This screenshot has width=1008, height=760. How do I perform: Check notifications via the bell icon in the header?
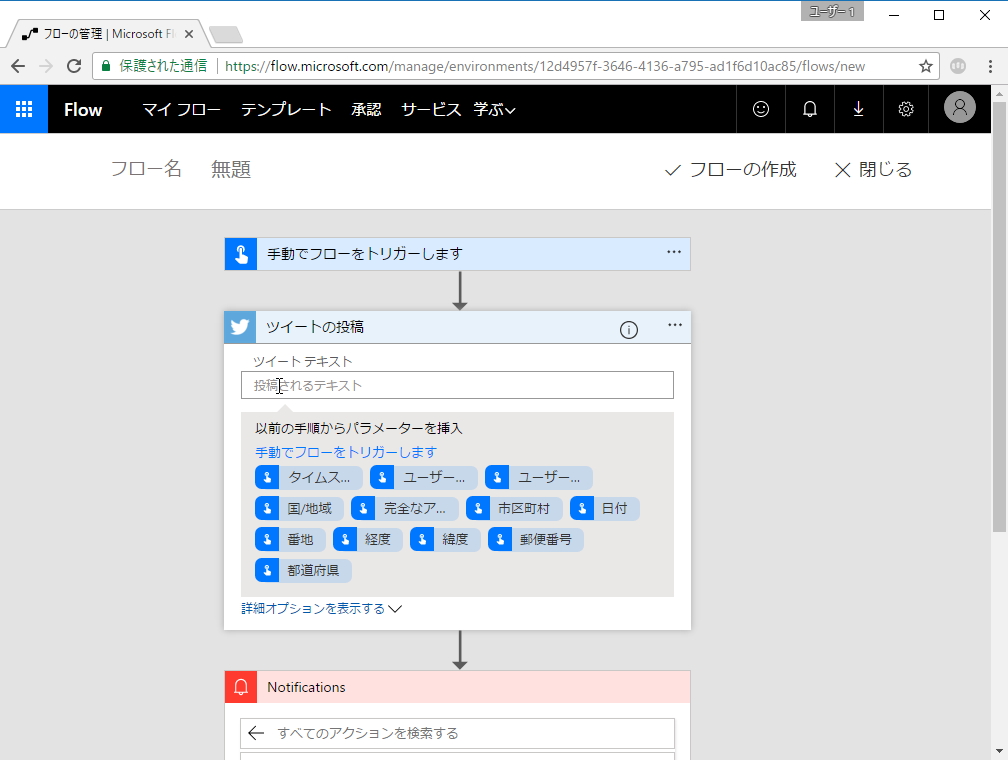pos(809,108)
